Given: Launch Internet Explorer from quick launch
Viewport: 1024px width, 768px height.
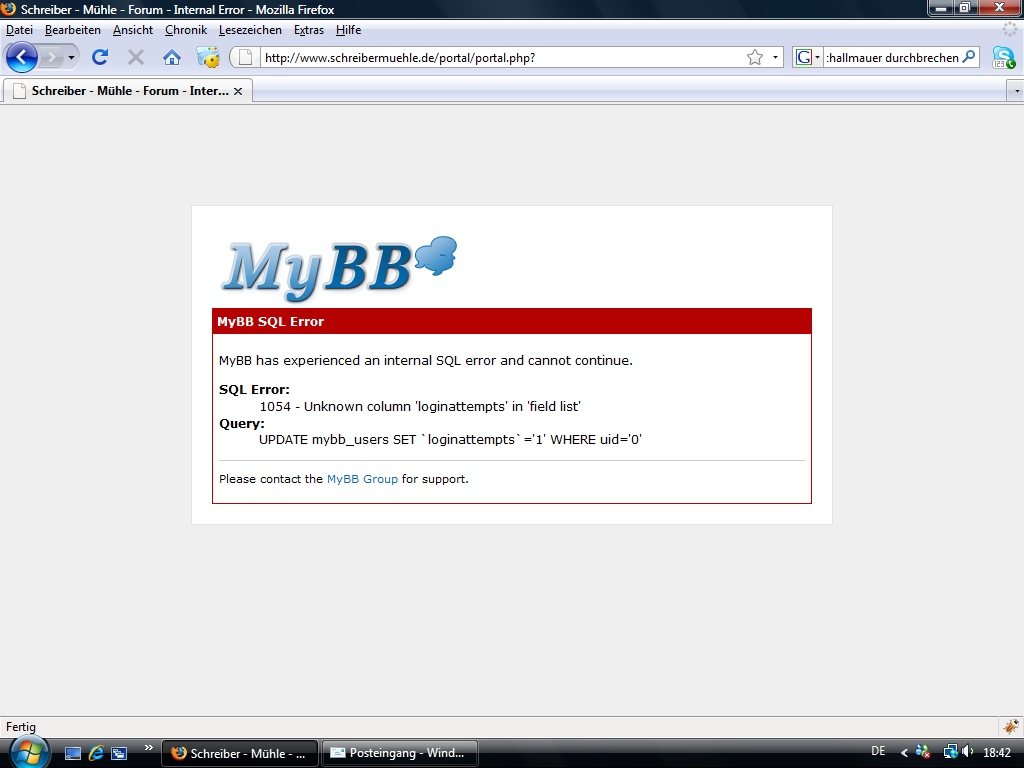Looking at the screenshot, I should [x=96, y=754].
